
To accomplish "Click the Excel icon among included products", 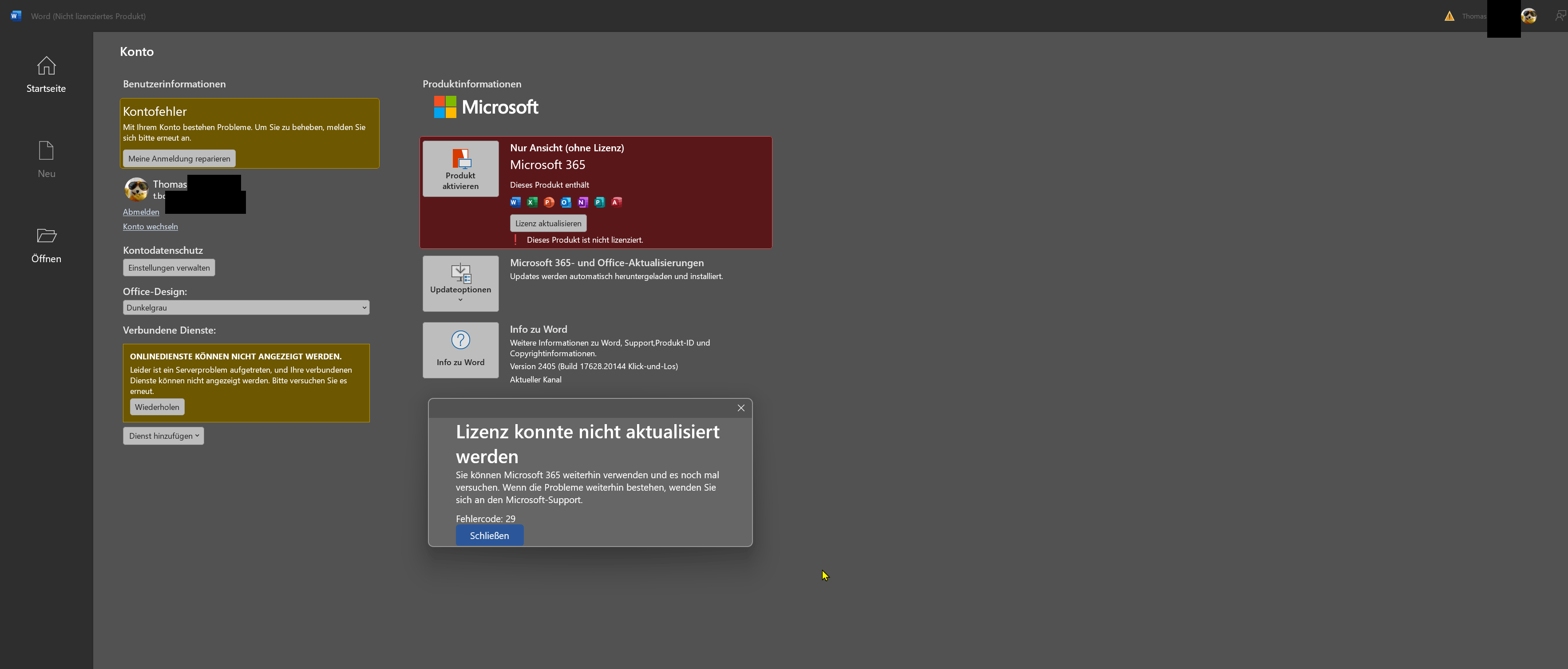I will (532, 203).
